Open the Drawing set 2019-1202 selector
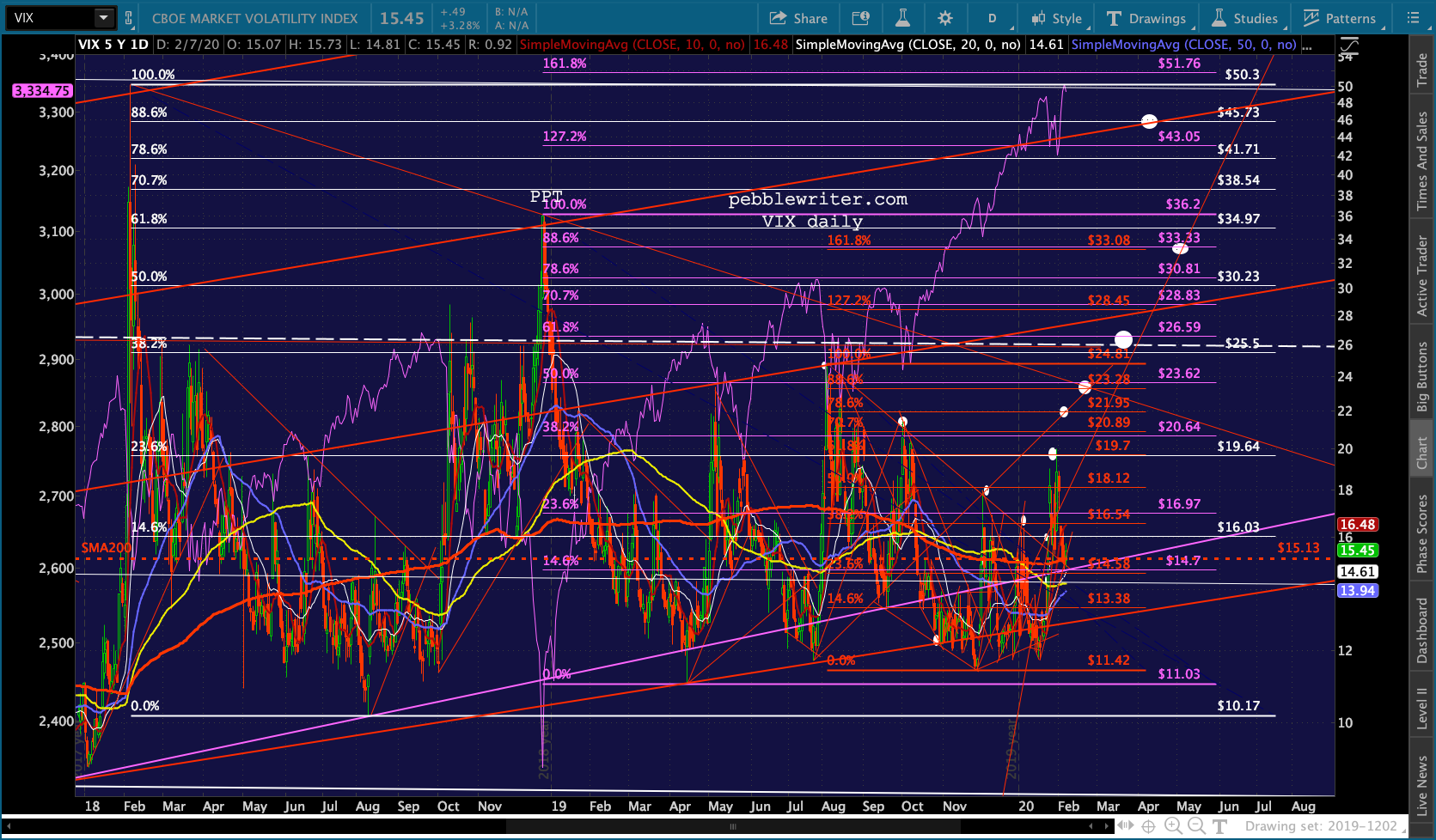Screen dimensions: 1436x840 (x=1325, y=826)
